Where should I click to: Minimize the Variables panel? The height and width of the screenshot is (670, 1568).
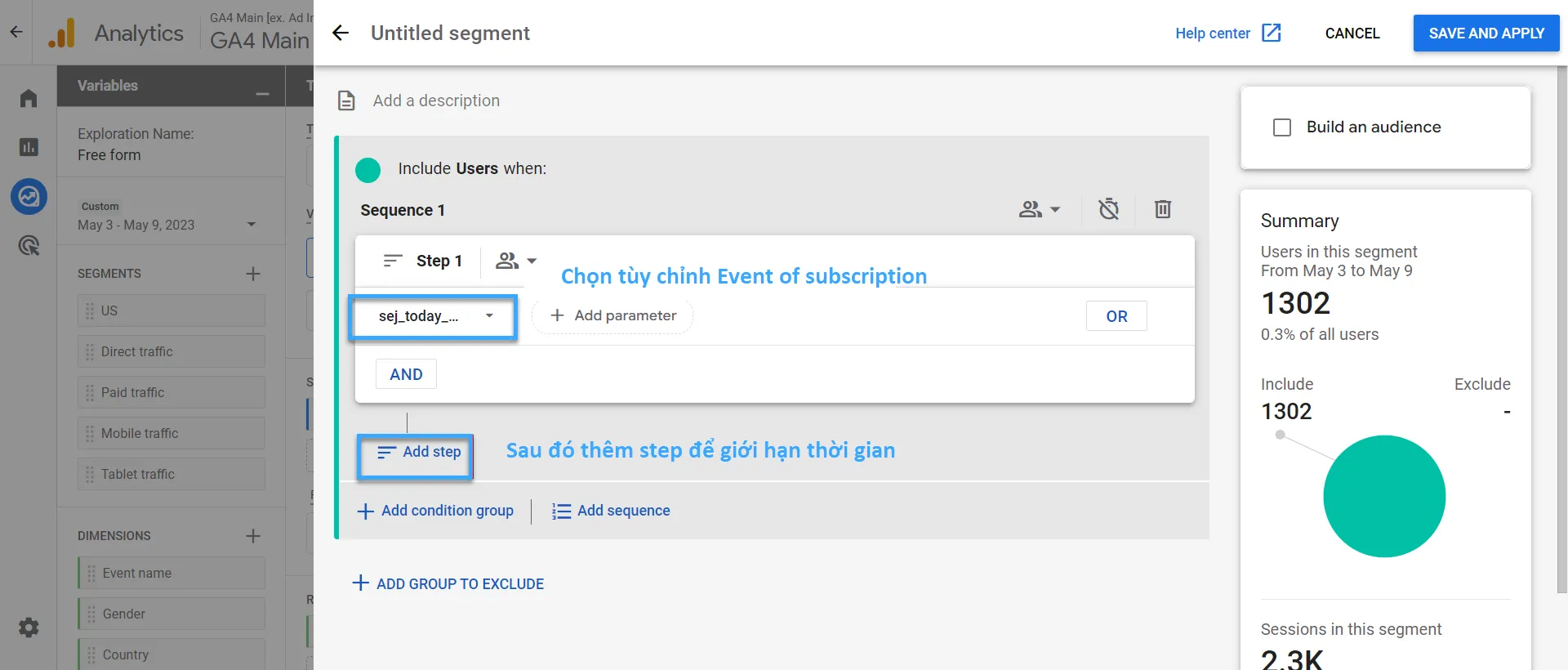pyautogui.click(x=262, y=94)
